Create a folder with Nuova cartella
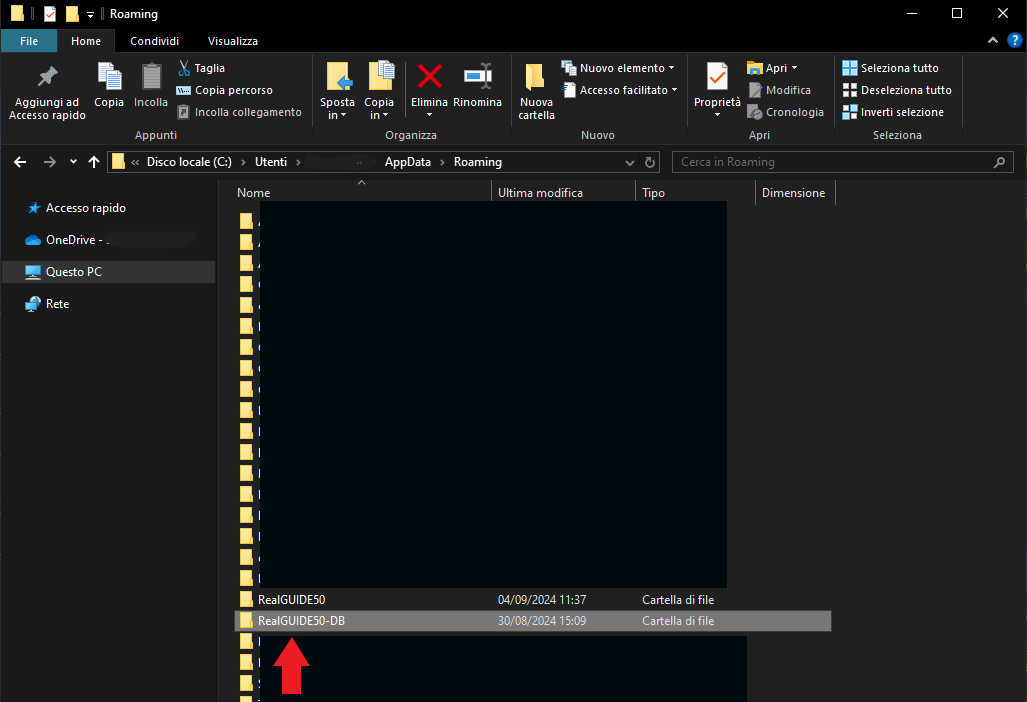Viewport: 1027px width, 702px height. coord(536,90)
